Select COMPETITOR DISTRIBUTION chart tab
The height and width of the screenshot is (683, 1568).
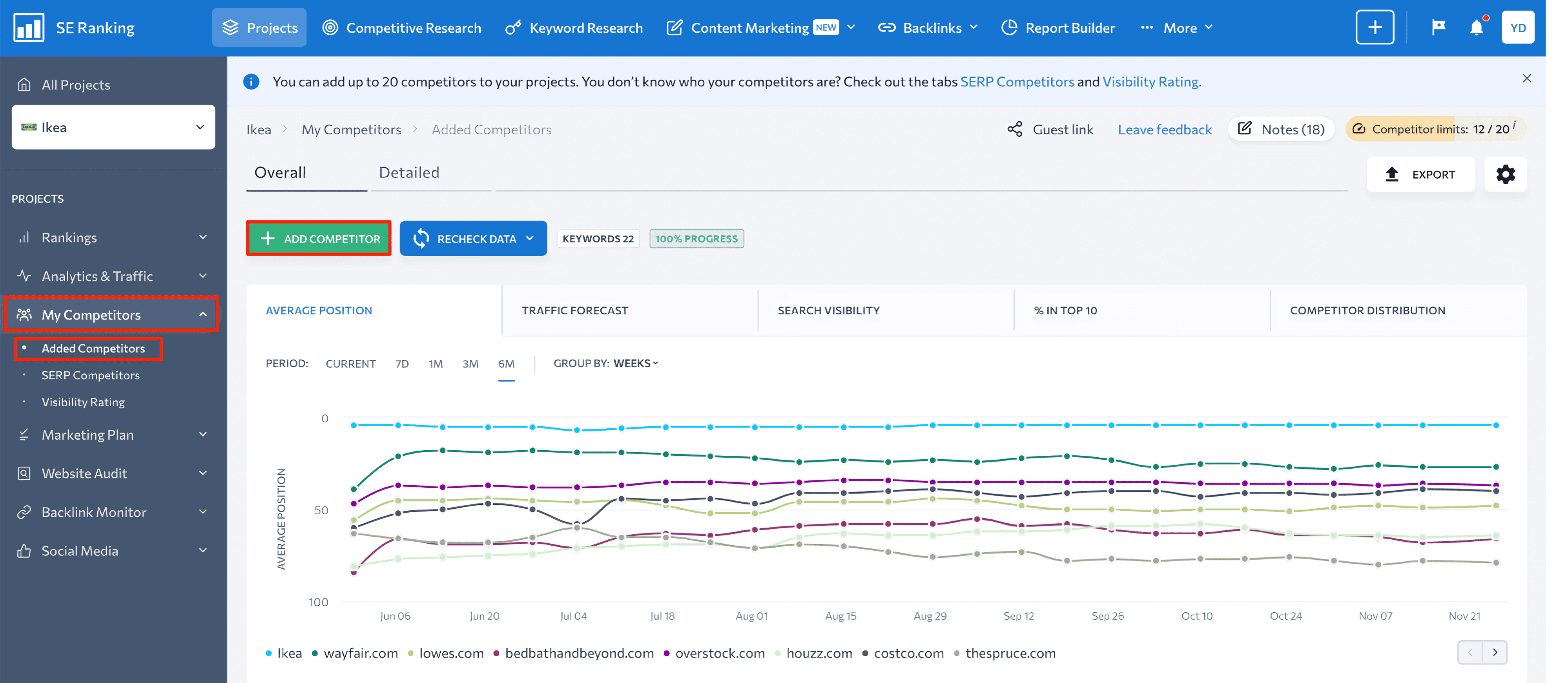click(x=1399, y=310)
